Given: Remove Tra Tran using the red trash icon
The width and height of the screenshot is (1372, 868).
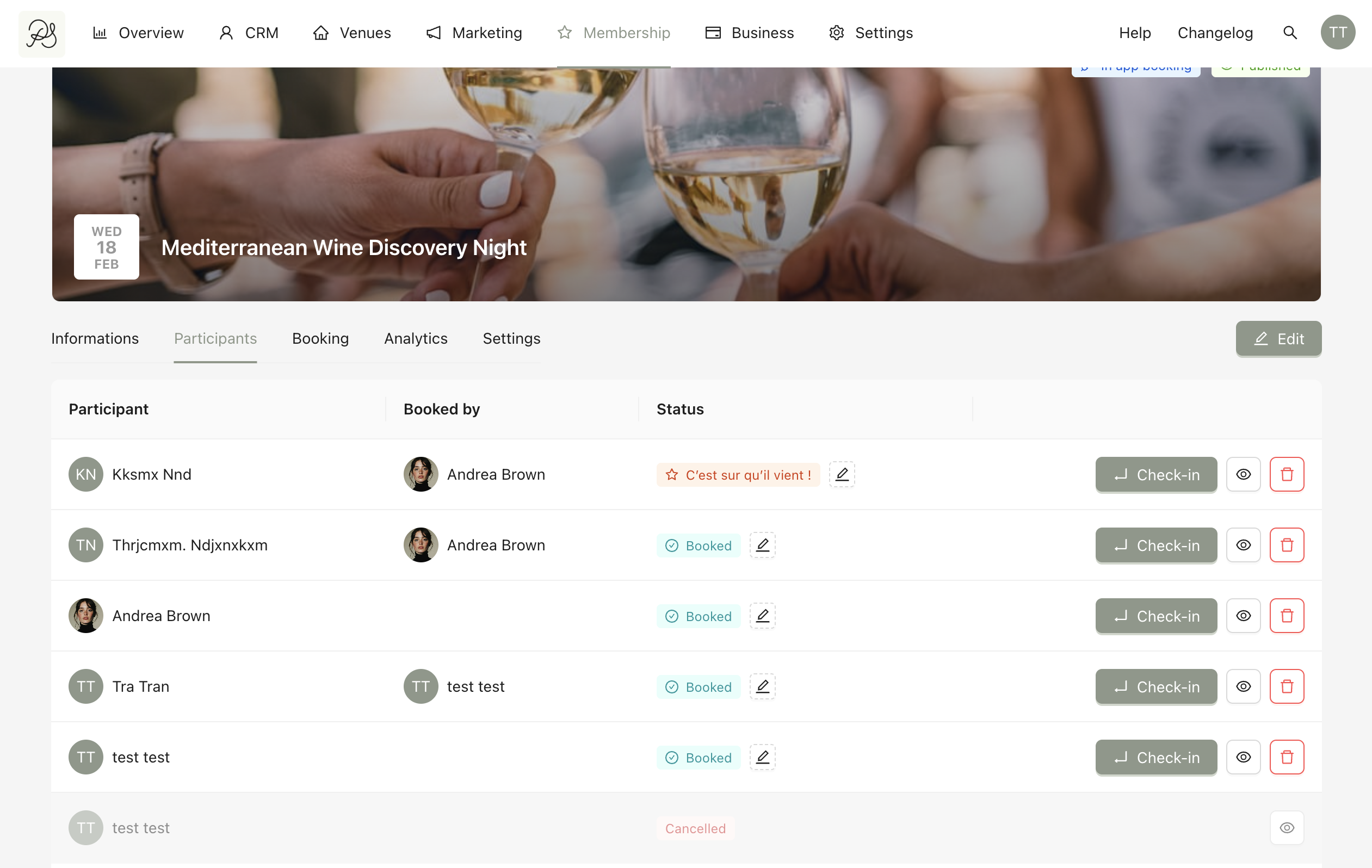Looking at the screenshot, I should pyautogui.click(x=1286, y=686).
